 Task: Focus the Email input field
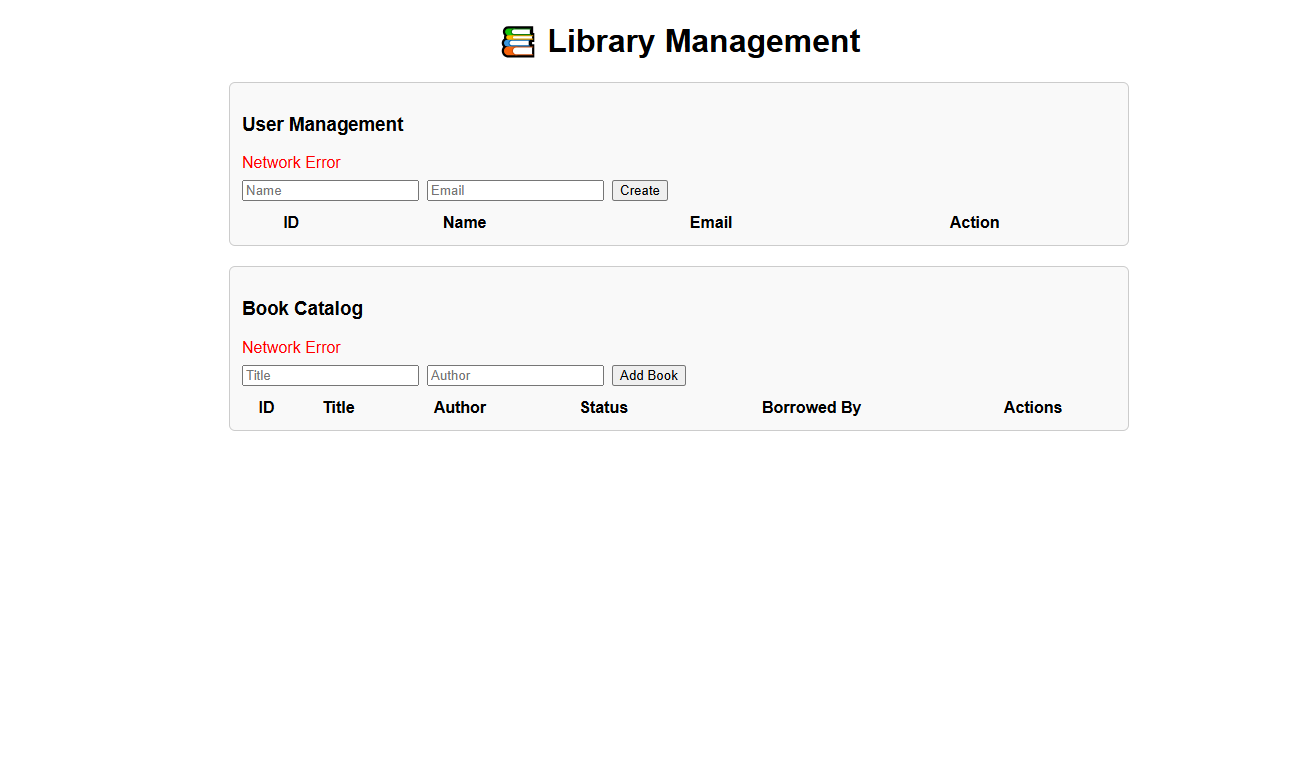515,191
